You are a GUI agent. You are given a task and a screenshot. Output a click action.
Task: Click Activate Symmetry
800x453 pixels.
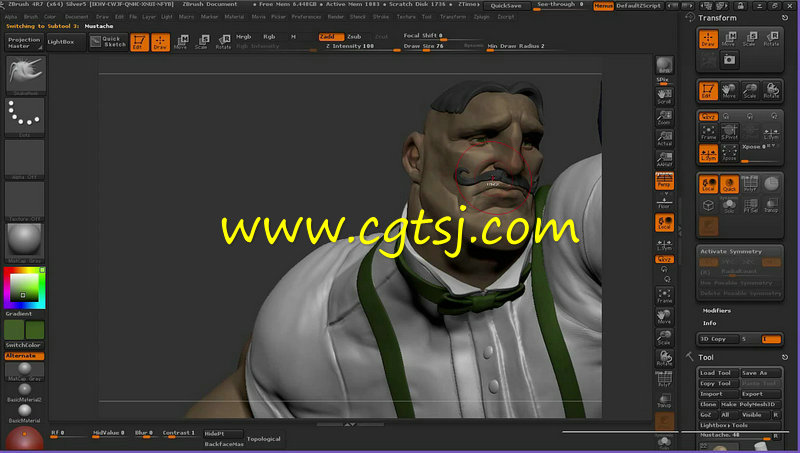coord(731,251)
